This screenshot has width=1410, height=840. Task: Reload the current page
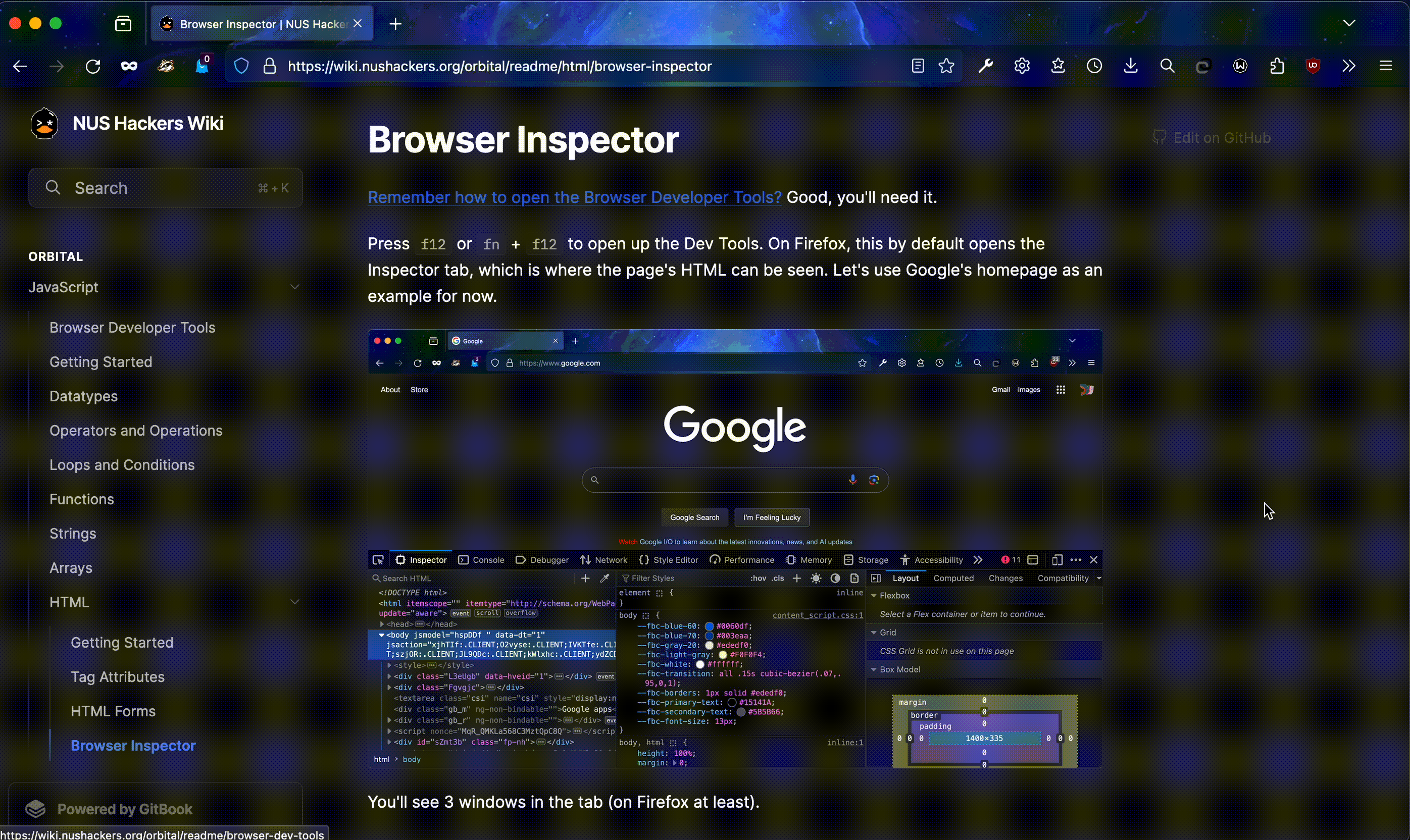(93, 66)
